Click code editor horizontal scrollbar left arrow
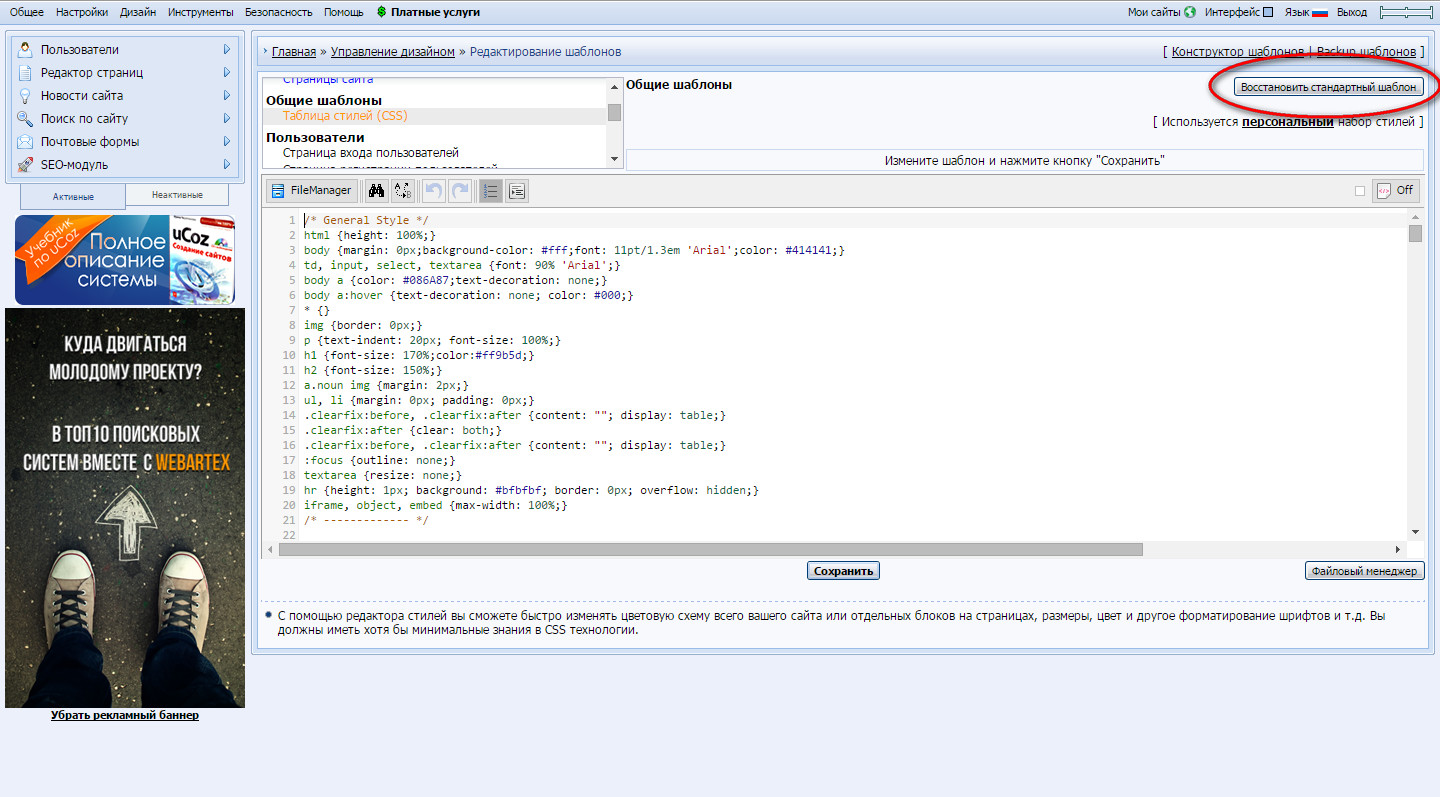The image size is (1440, 797). click(x=271, y=550)
